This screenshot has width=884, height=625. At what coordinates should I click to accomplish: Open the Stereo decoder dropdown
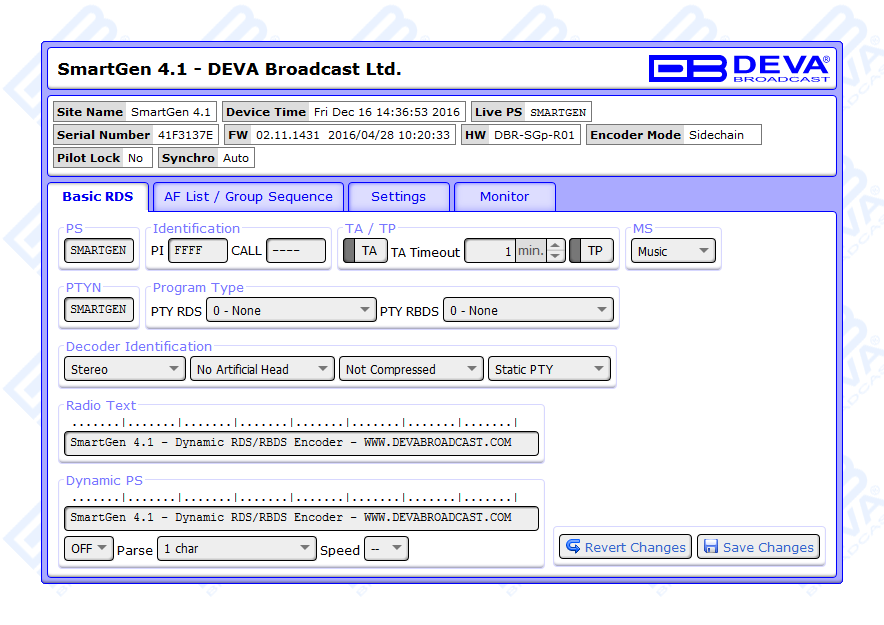tap(124, 369)
